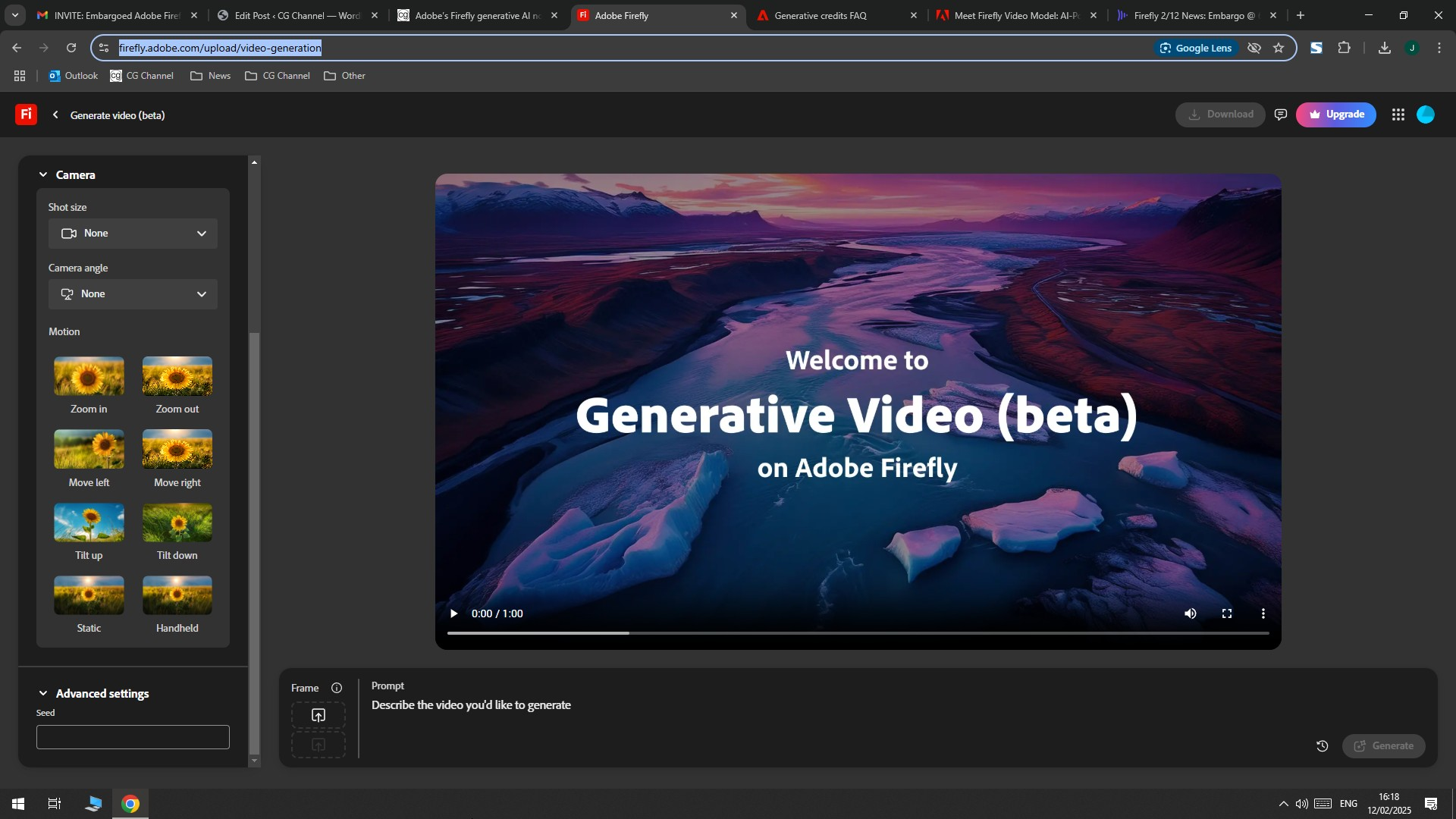Image resolution: width=1456 pixels, height=819 pixels.
Task: Select the Zoom in motion option
Action: coord(89,385)
